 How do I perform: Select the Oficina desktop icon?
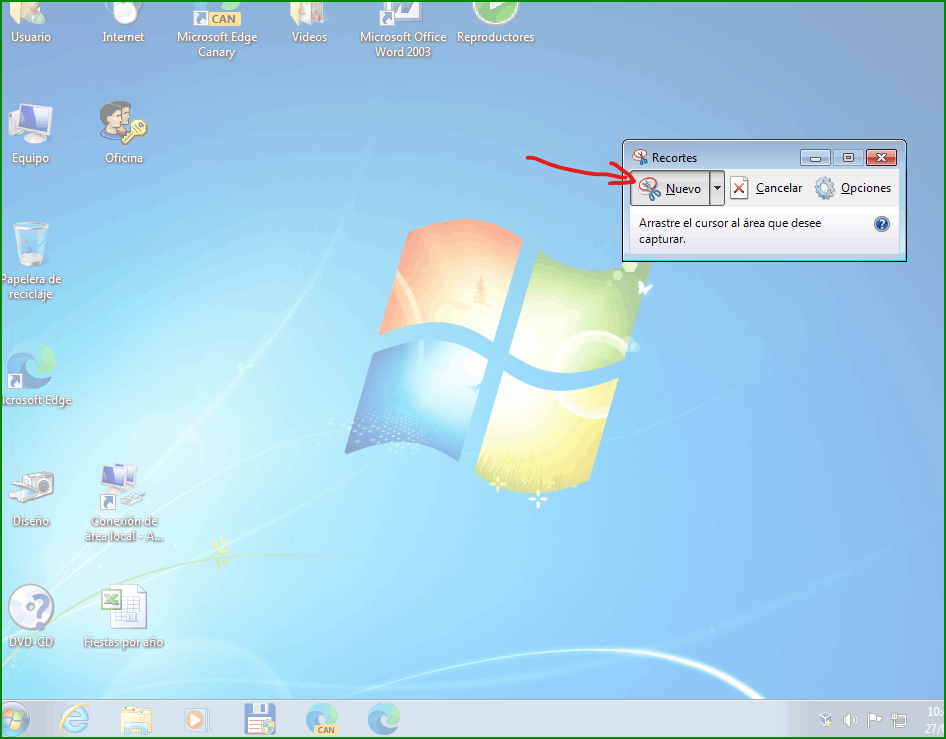click(124, 134)
